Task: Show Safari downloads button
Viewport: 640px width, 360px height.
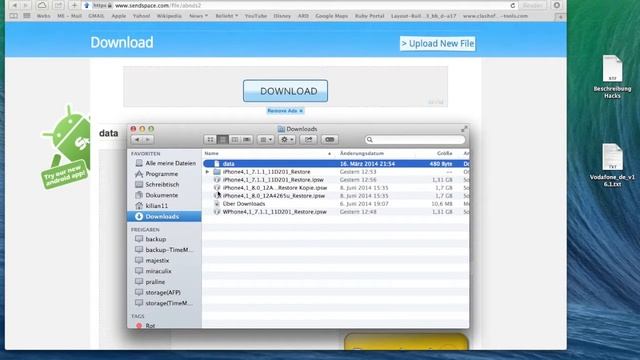Action: (557, 5)
